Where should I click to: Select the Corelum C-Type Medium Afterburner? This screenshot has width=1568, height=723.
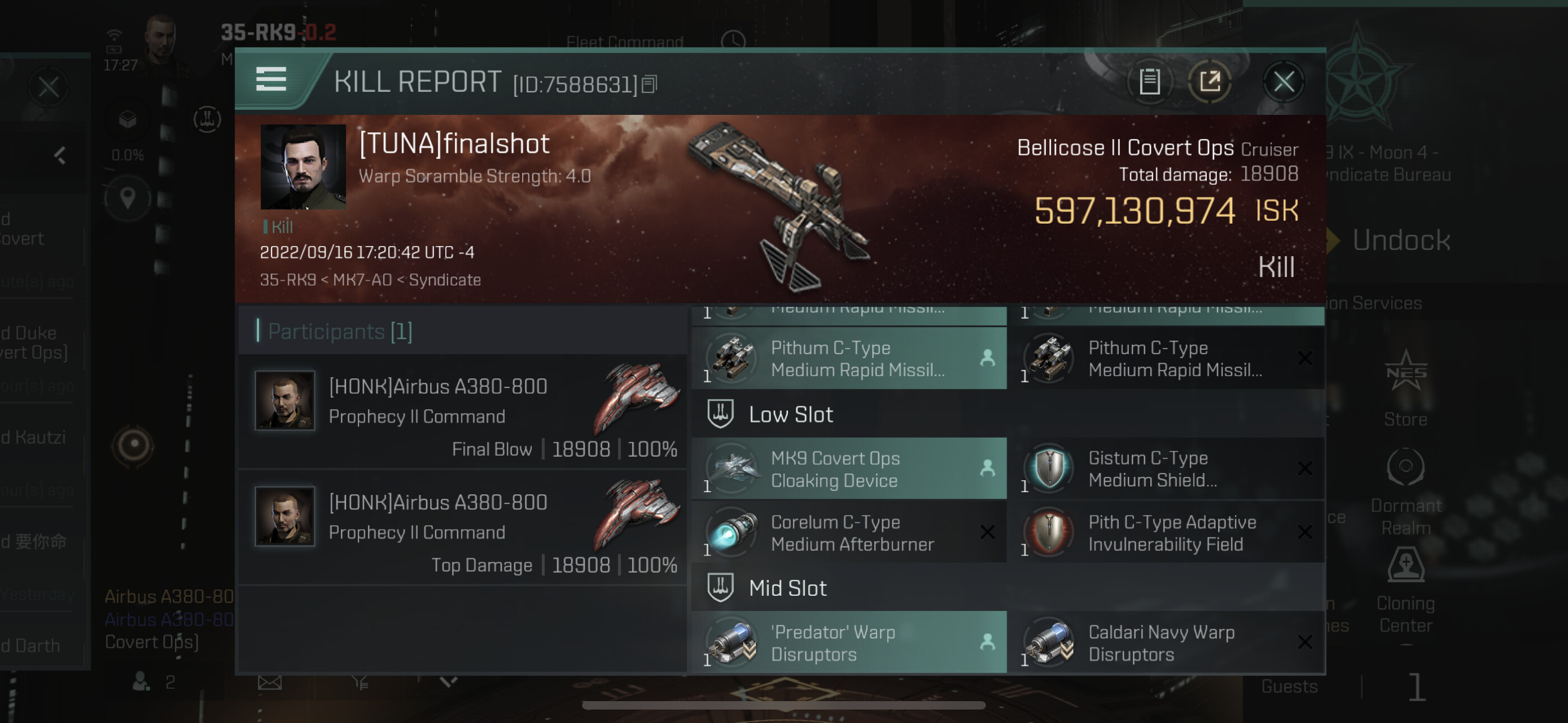(849, 532)
